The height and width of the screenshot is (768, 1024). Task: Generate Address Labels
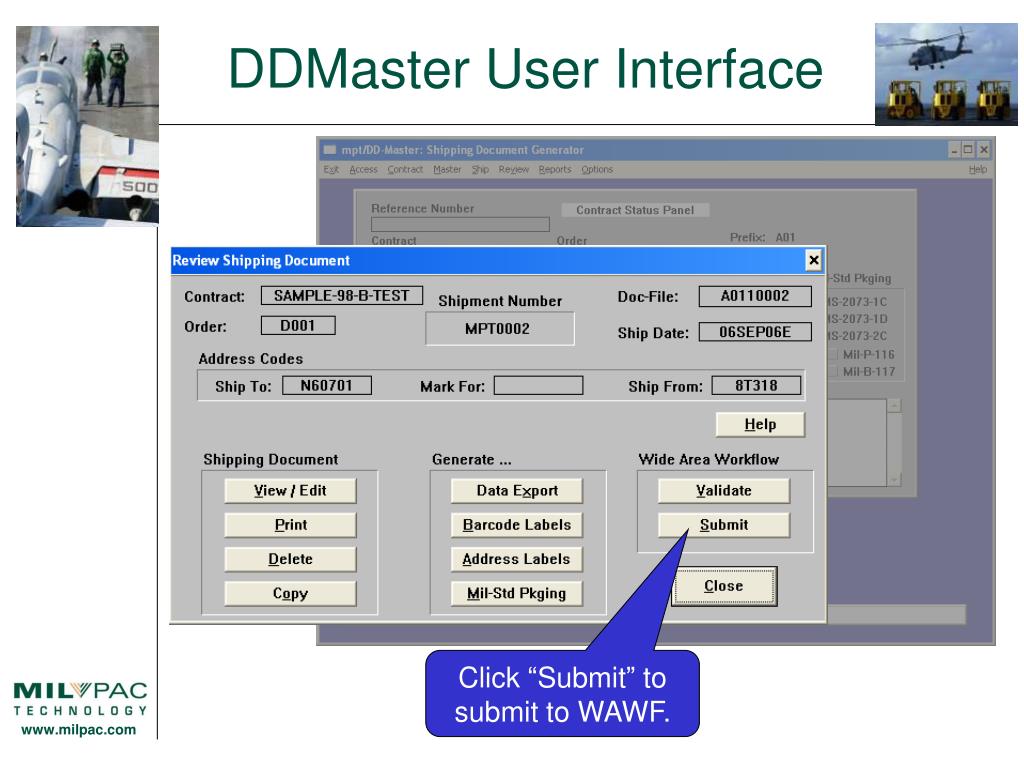pyautogui.click(x=517, y=559)
